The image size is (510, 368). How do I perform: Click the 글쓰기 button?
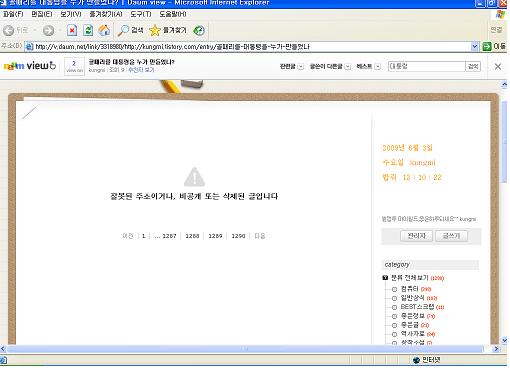[x=451, y=236]
